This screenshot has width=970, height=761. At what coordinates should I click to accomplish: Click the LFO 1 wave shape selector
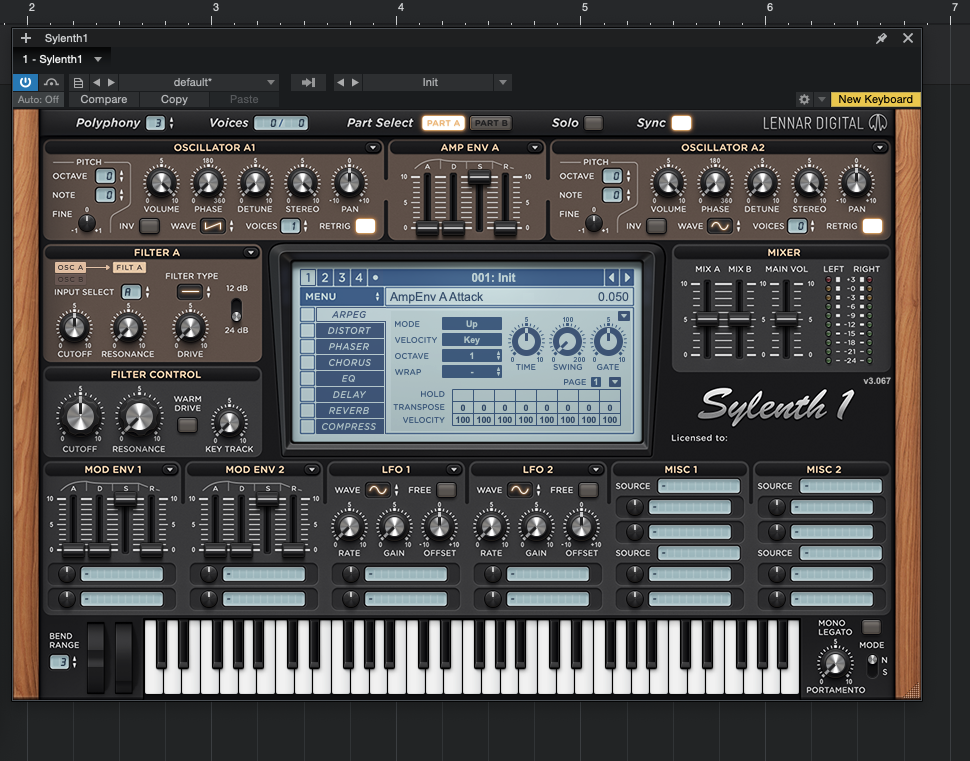click(x=377, y=490)
